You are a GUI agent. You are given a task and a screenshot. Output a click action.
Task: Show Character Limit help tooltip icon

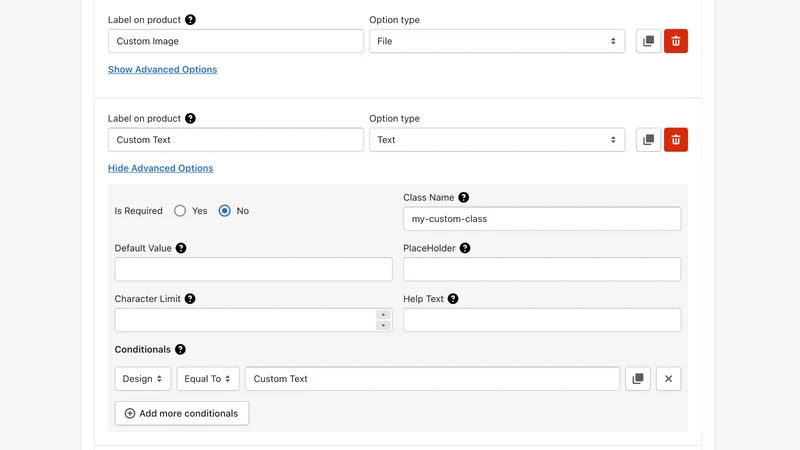(x=190, y=298)
